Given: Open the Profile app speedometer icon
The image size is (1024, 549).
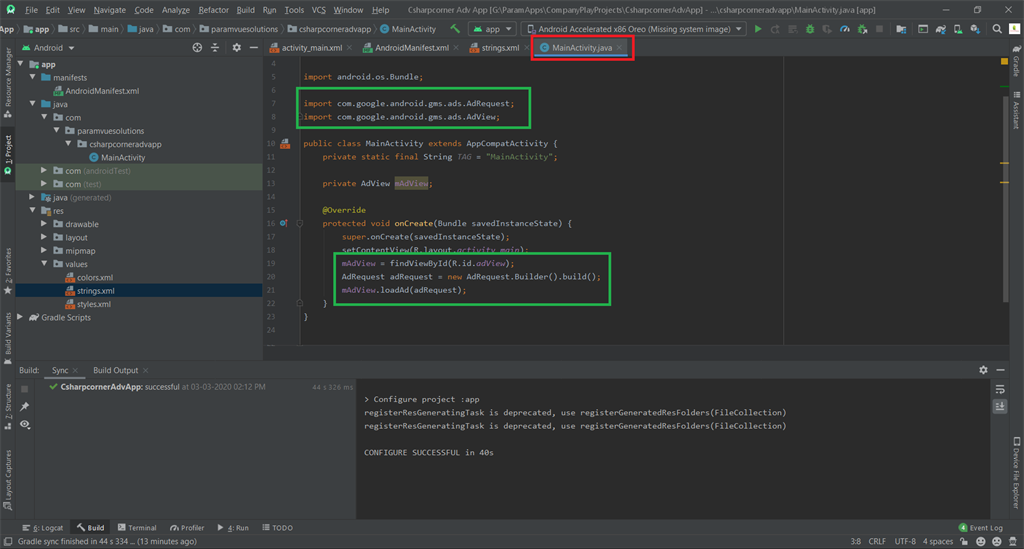Looking at the screenshot, I should [x=844, y=29].
